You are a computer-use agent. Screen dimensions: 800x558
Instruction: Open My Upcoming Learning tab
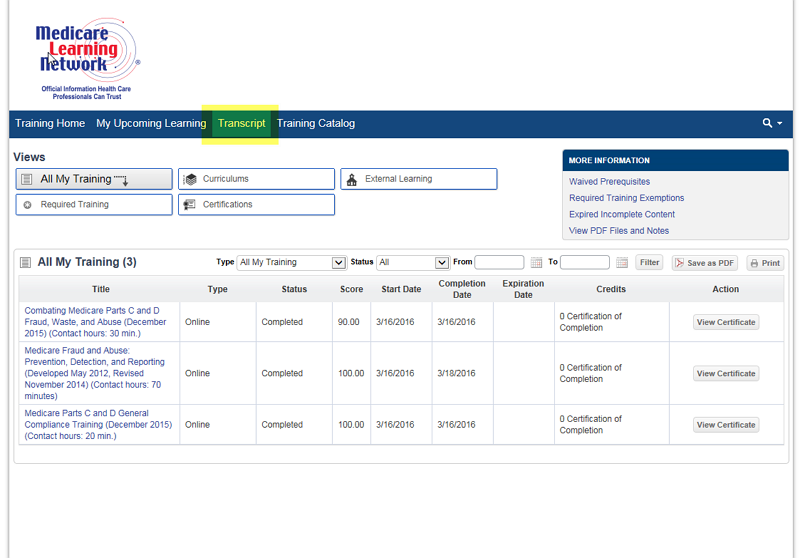click(151, 123)
